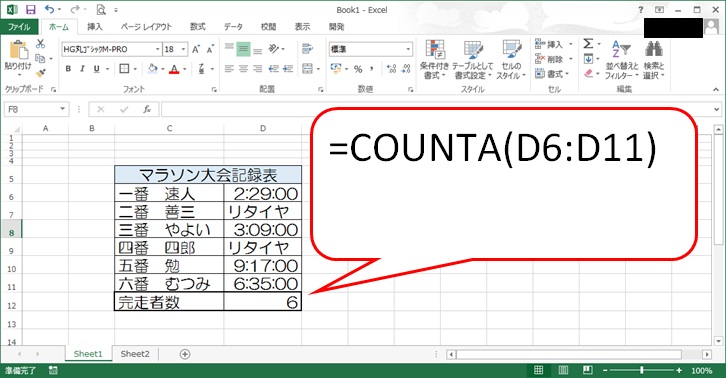This screenshot has height=378, width=726.
Task: Apply the percent style icon
Action: pos(358,69)
